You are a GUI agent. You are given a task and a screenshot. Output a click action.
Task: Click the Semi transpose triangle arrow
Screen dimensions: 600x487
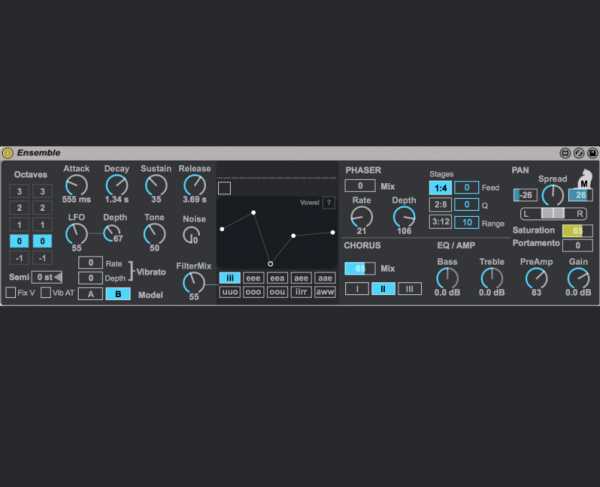pyautogui.click(x=58, y=277)
